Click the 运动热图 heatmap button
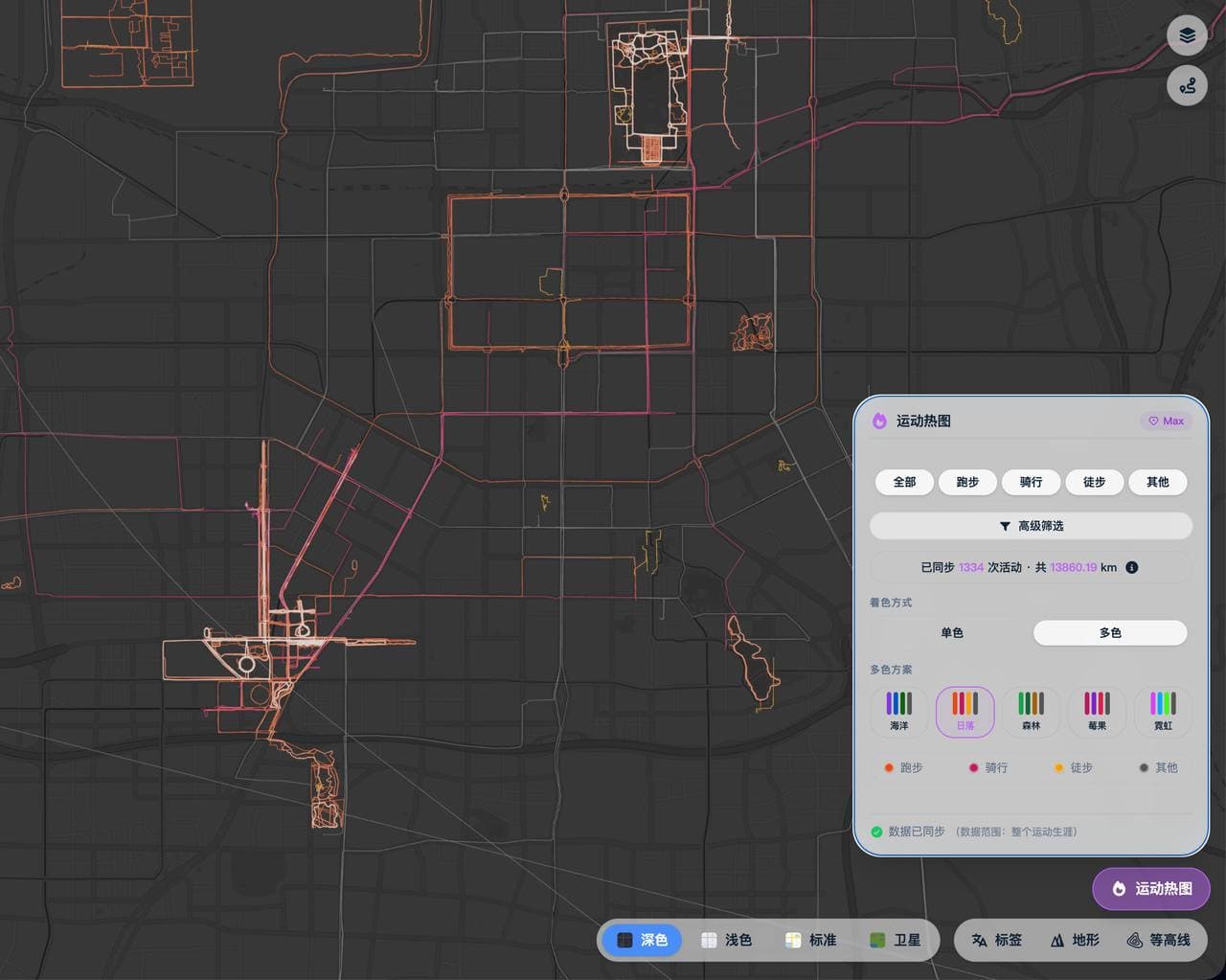The width and height of the screenshot is (1226, 980). click(x=1151, y=889)
